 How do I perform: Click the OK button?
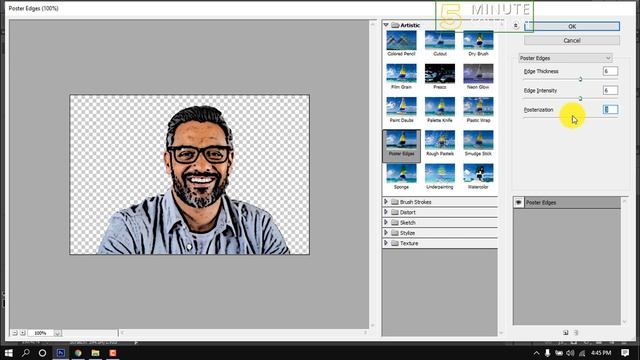coord(572,26)
